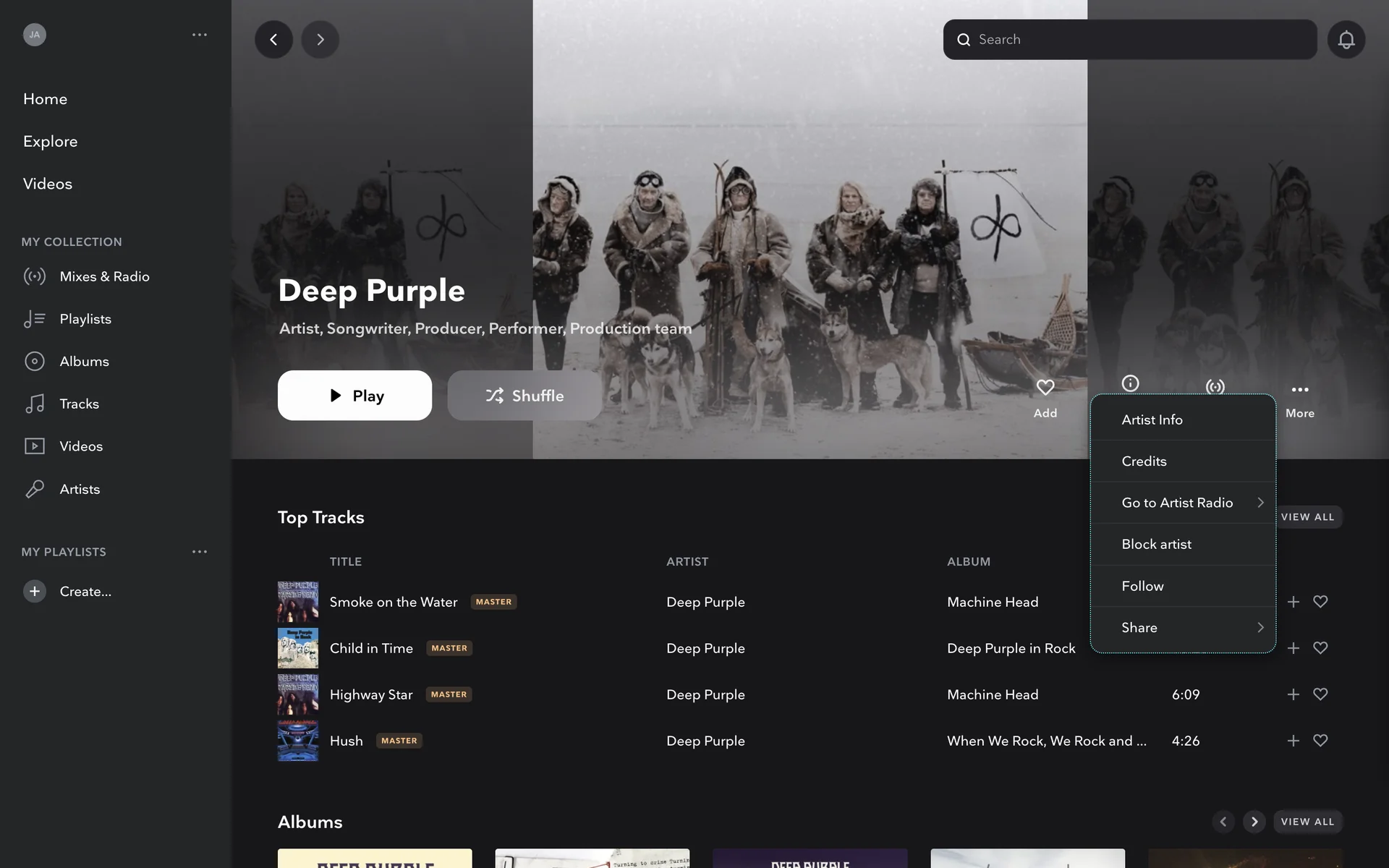Click the artist radio broadcast icon in header
Viewport: 1389px width, 868px height.
coord(1215,386)
